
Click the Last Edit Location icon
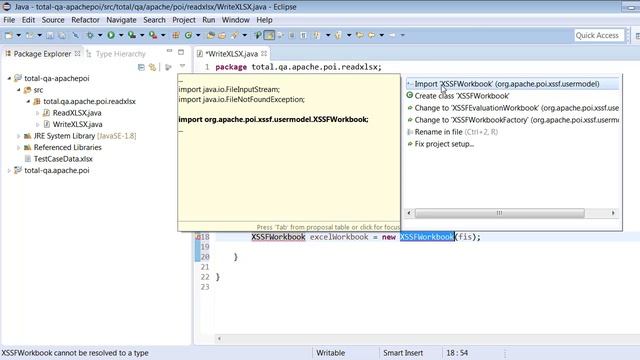pyautogui.click(x=359, y=36)
